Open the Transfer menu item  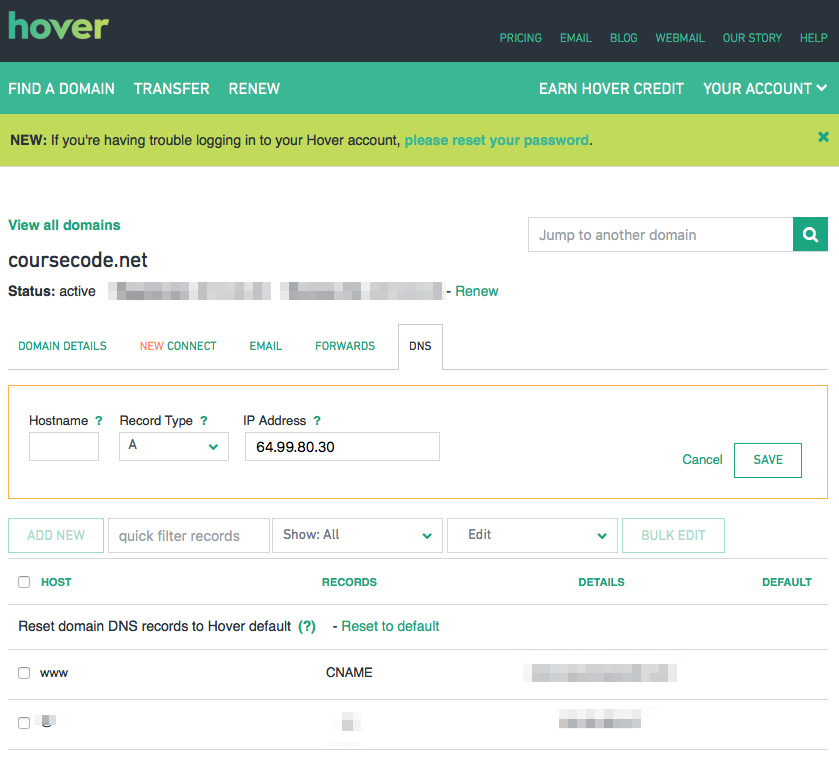click(172, 88)
